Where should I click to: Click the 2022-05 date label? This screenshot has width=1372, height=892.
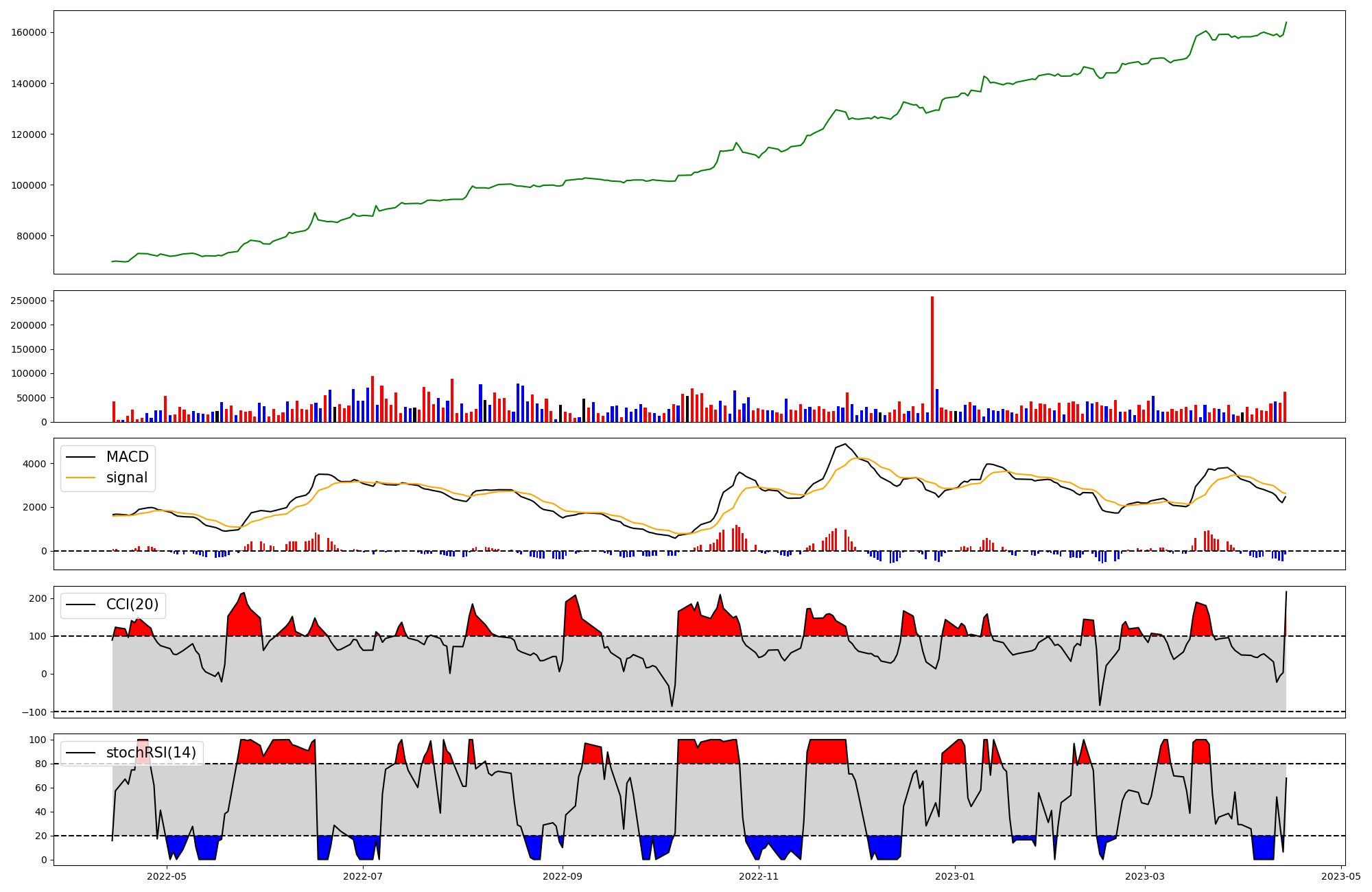167,876
